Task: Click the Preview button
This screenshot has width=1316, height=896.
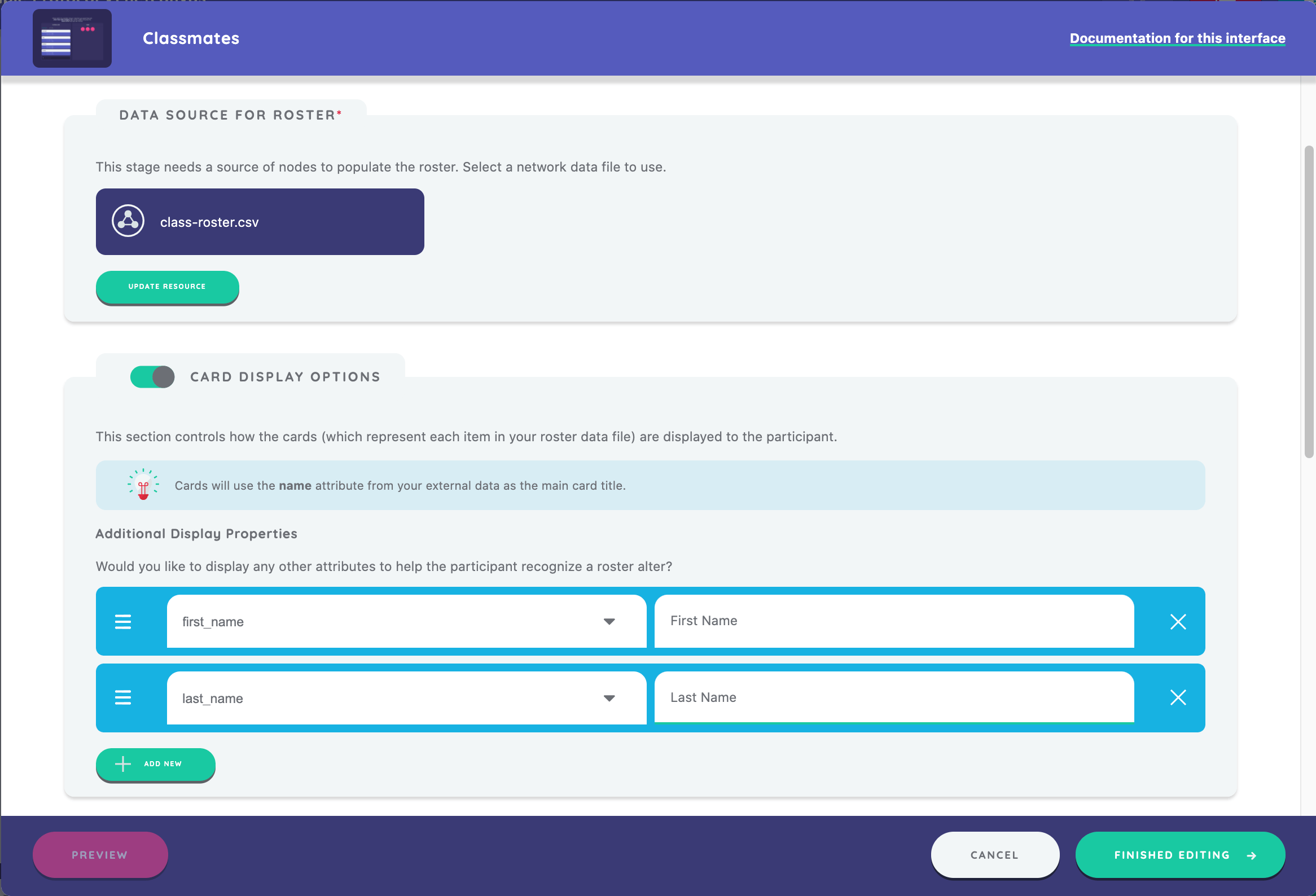Action: 100,855
